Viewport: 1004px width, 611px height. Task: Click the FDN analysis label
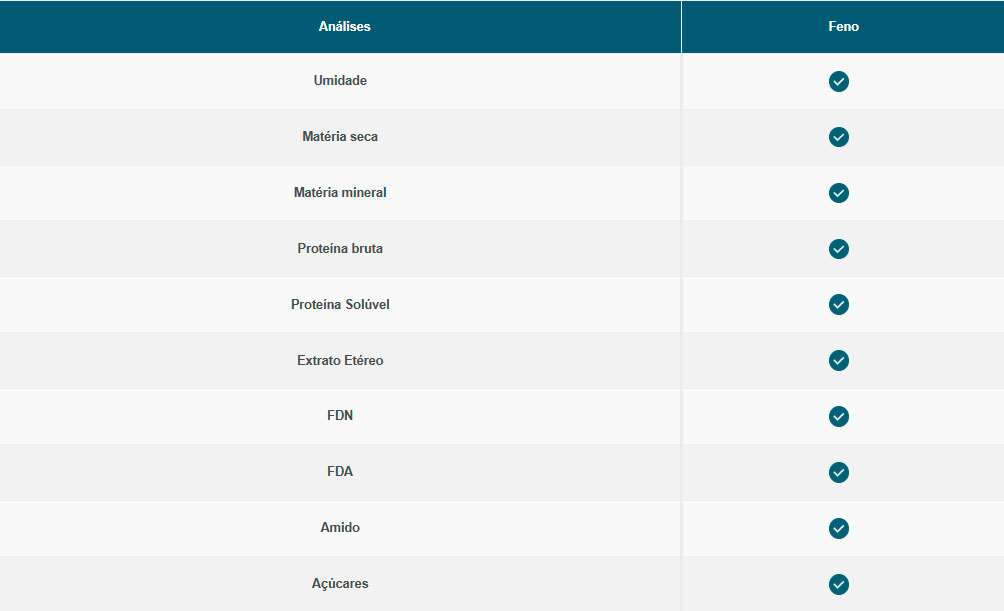(340, 416)
